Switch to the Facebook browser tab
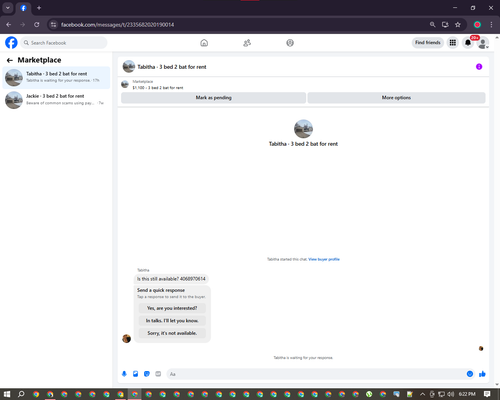Image resolution: width=500 pixels, height=400 pixels. 23,8
